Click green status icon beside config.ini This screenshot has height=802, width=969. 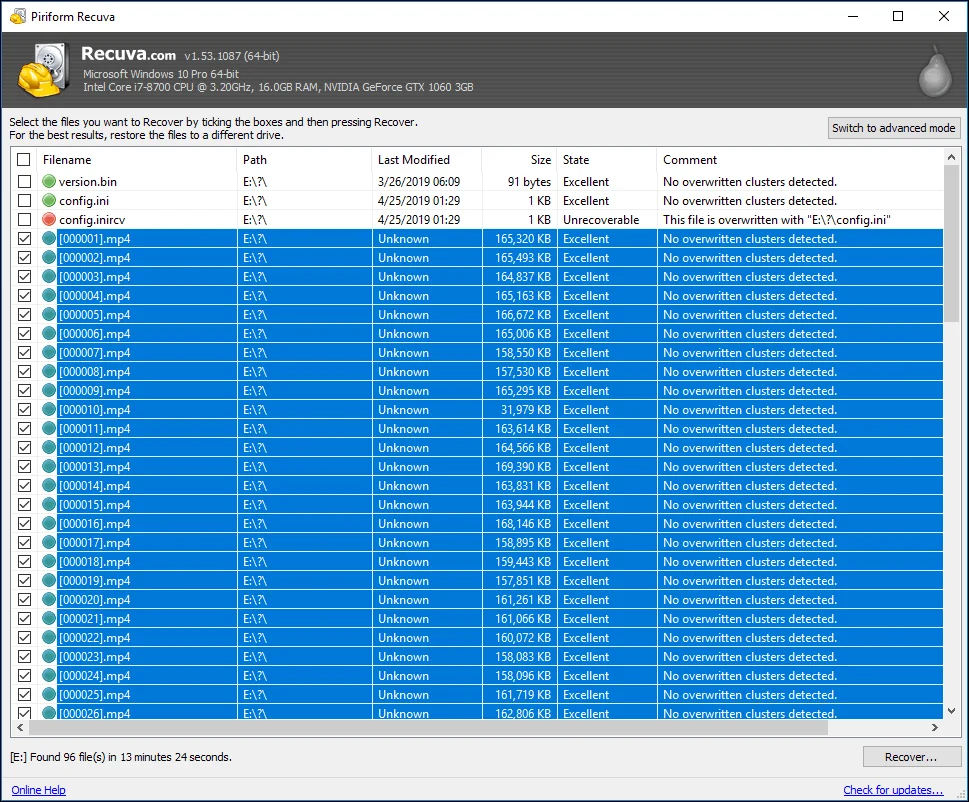49,201
